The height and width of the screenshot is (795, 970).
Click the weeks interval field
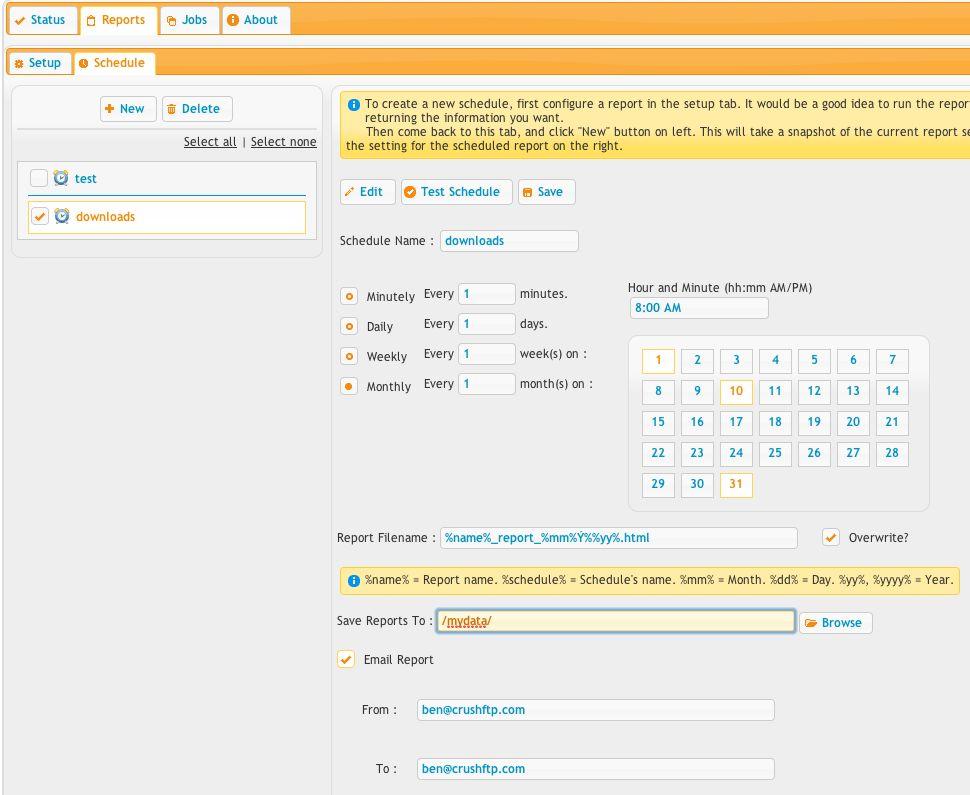[x=486, y=354]
